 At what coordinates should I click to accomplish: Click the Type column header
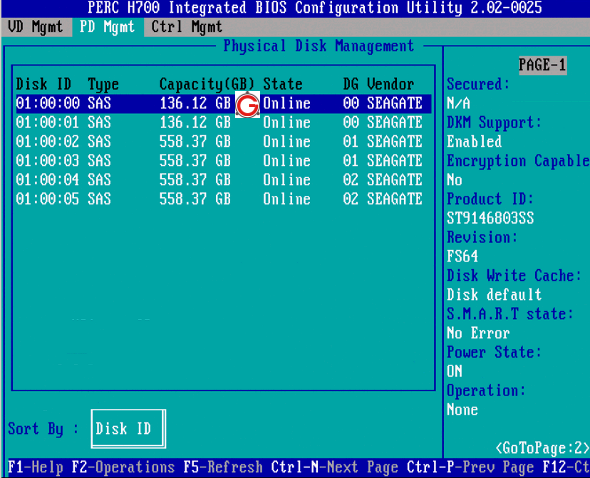(103, 84)
